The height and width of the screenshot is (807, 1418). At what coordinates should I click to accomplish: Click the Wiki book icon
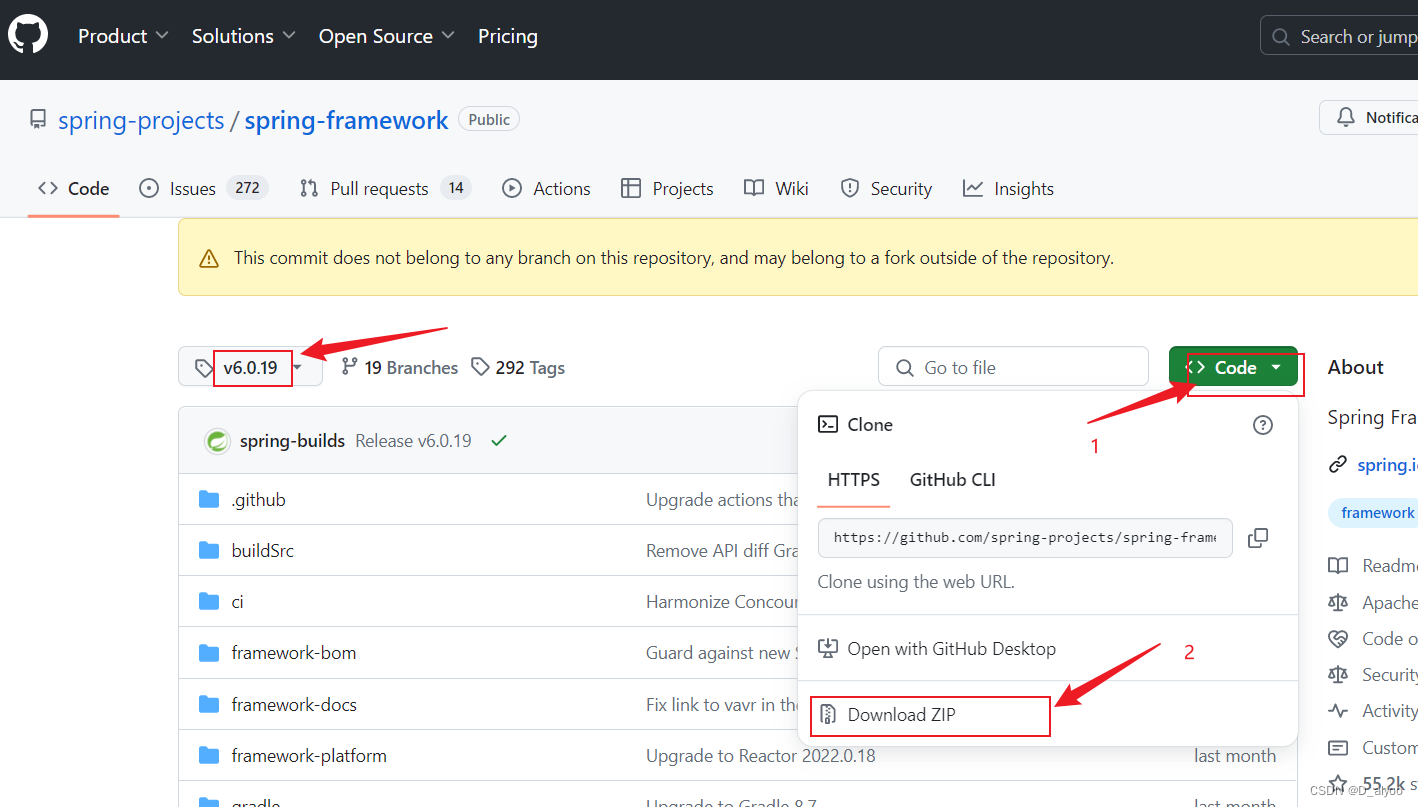754,188
